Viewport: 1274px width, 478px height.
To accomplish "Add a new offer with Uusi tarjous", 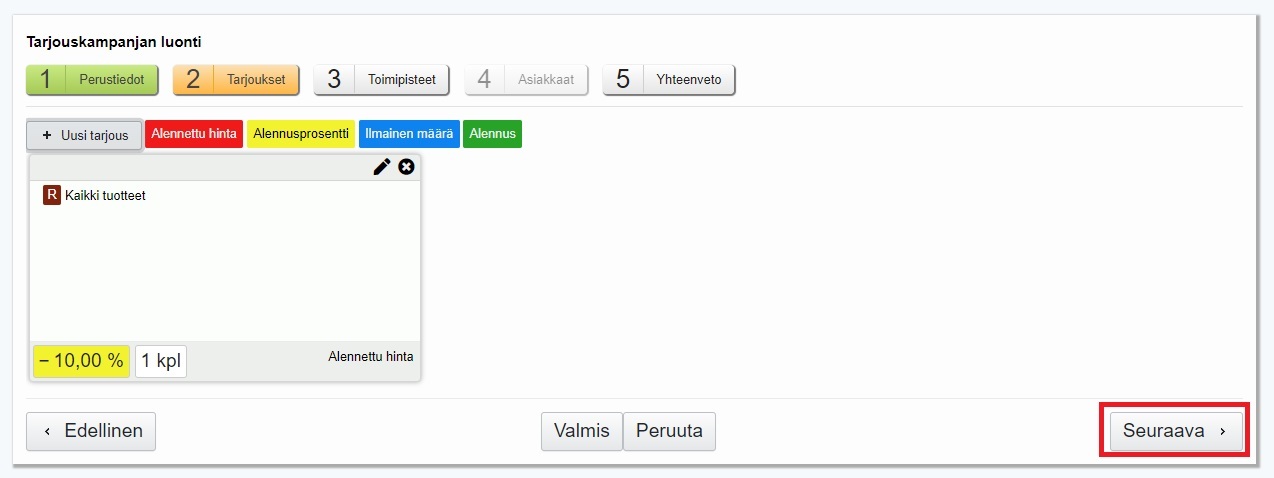I will point(84,135).
